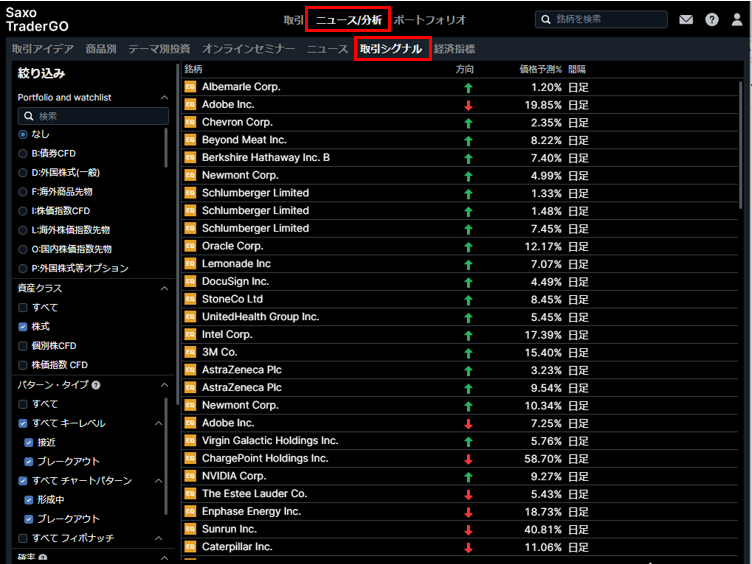
Task: Enable the 個別株CFD checkbox
Action: click(x=23, y=346)
